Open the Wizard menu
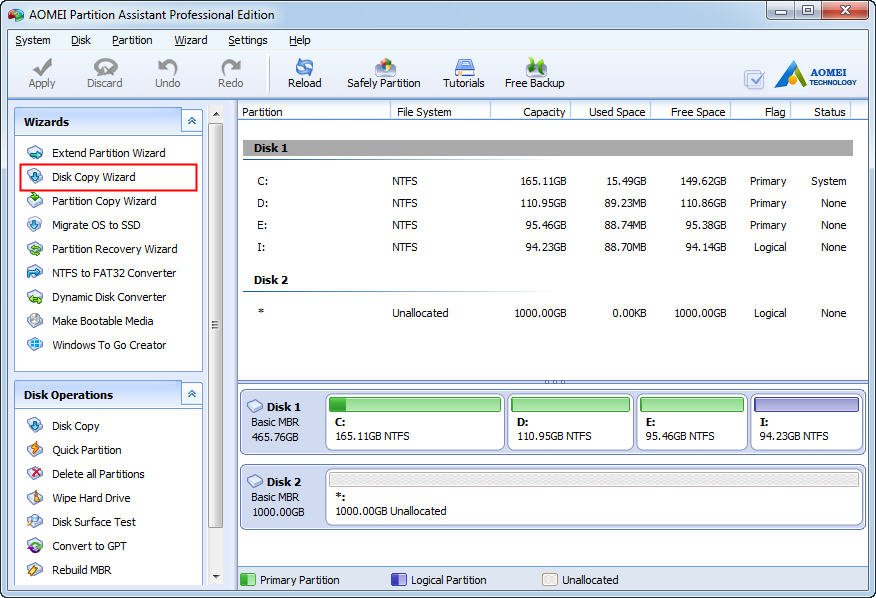Screen dimensions: 876x598 coord(191,40)
